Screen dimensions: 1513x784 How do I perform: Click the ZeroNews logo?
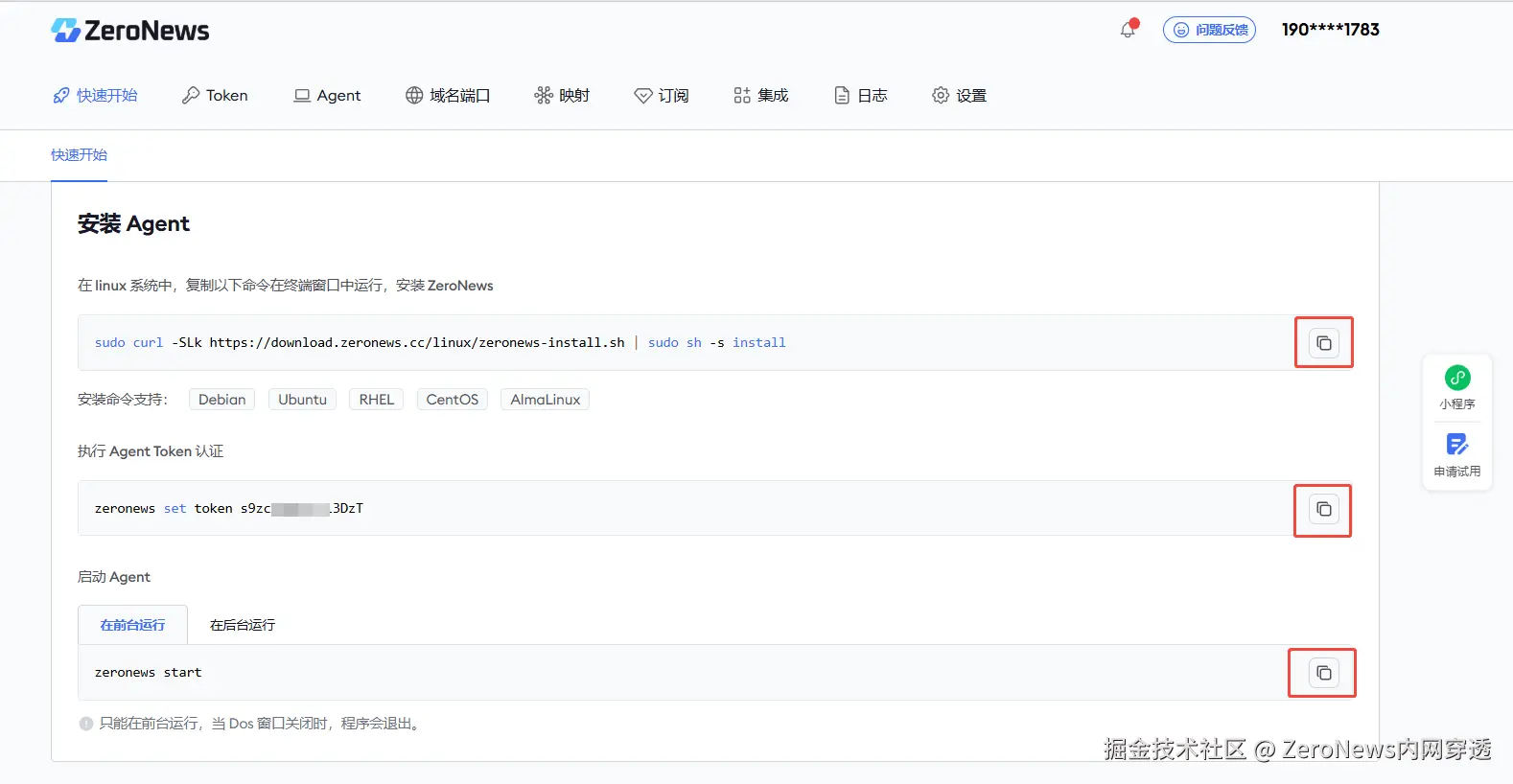(130, 31)
